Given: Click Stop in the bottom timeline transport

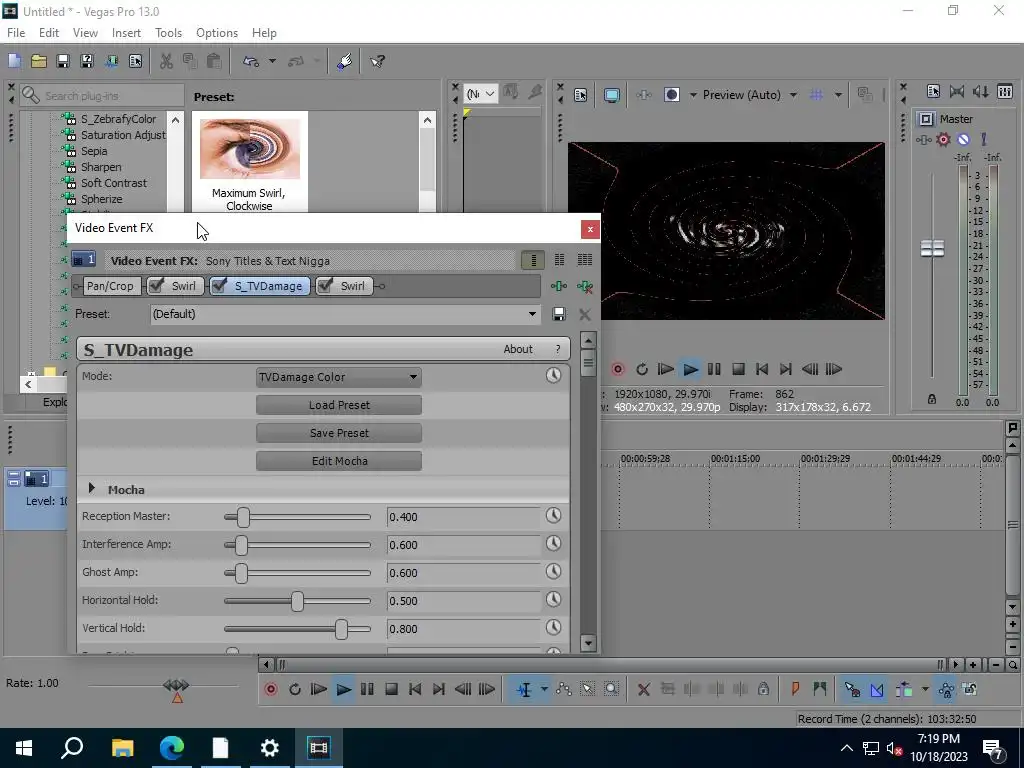Looking at the screenshot, I should click(391, 689).
